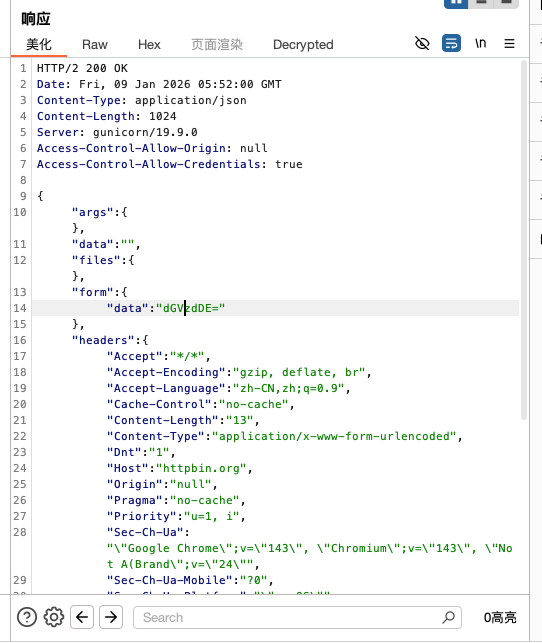Click the "dGVzdDE=" form data value

point(191,308)
